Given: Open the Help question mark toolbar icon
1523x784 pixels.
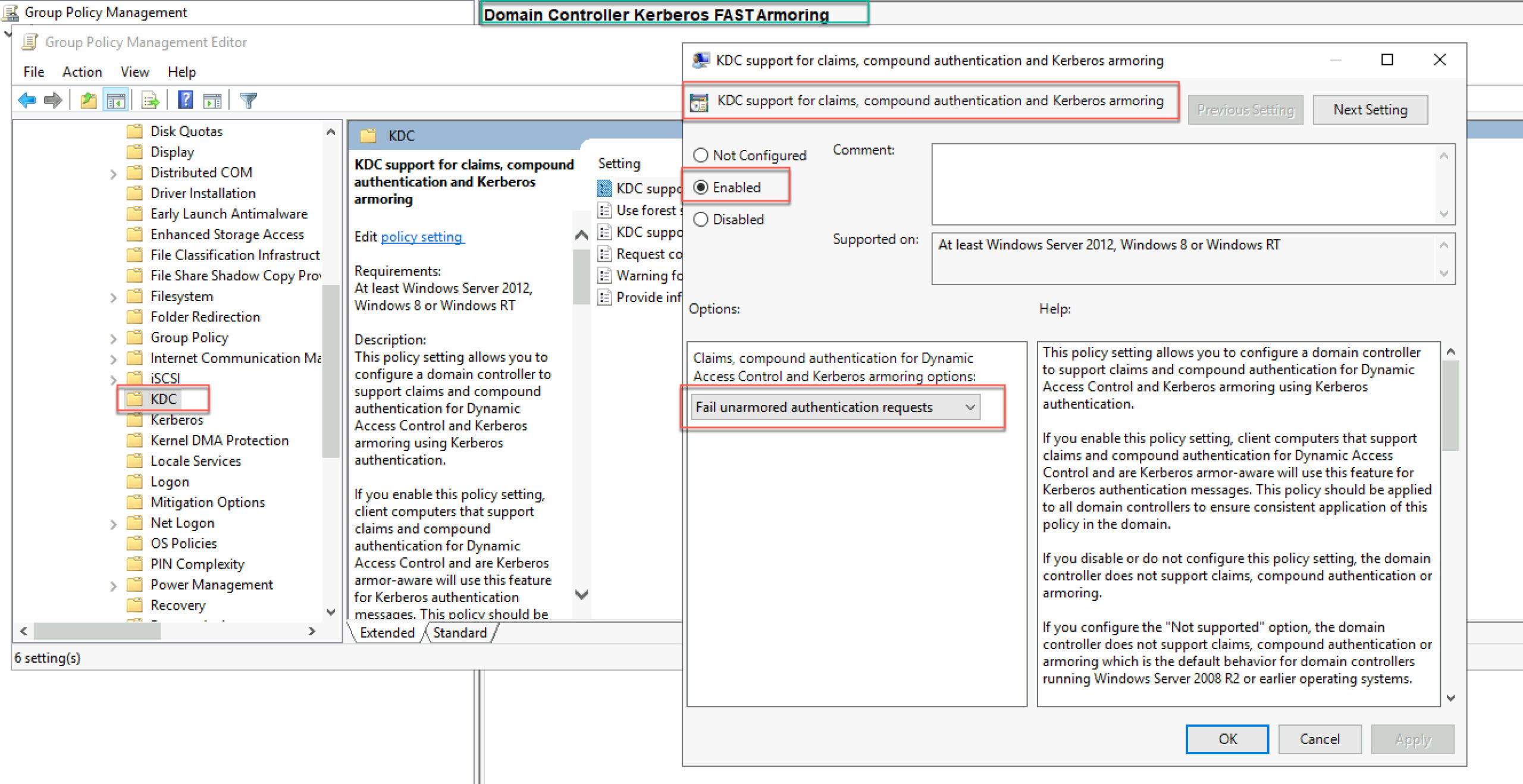Looking at the screenshot, I should click(x=185, y=100).
